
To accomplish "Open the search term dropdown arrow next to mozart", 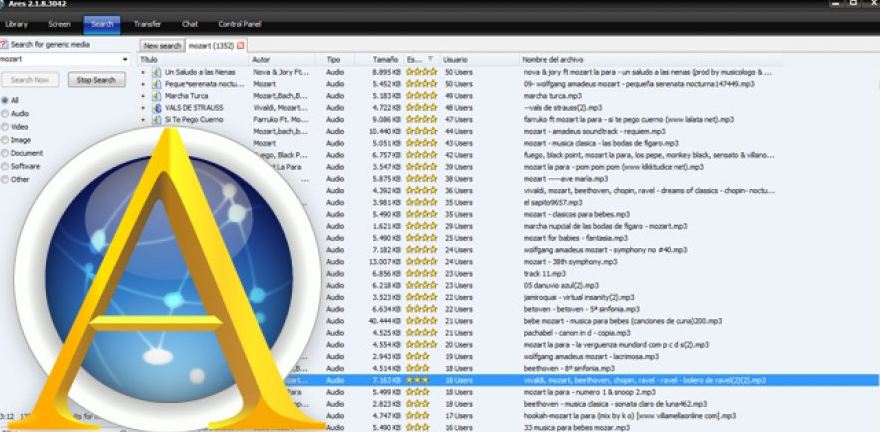I will [x=125, y=59].
